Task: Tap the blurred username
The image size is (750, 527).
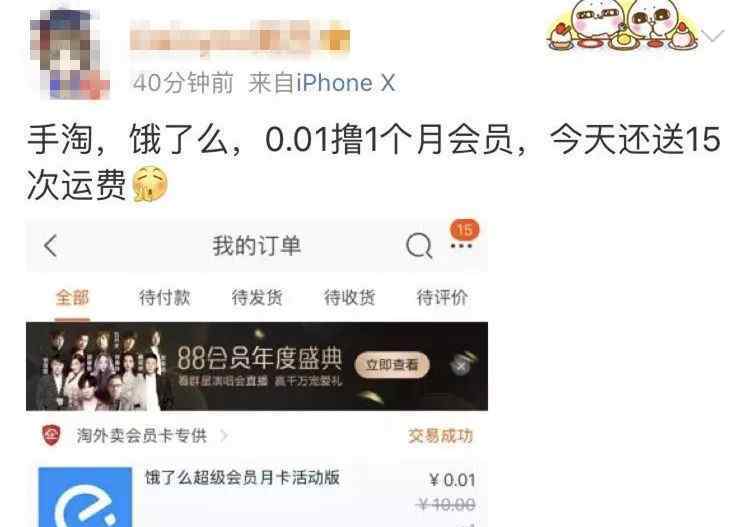Action: [x=240, y=38]
